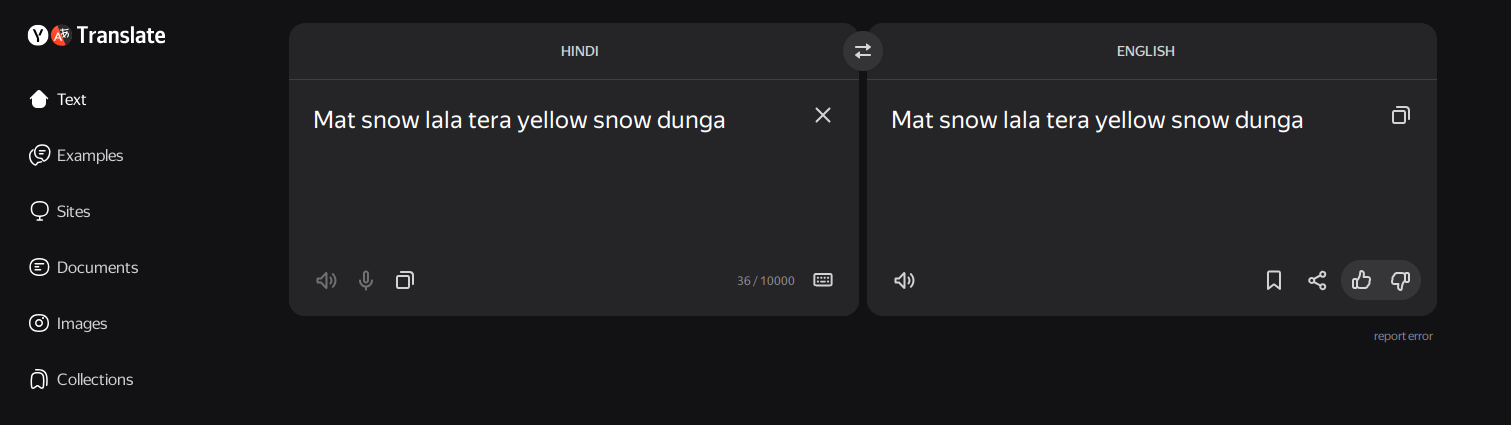1511x425 pixels.
Task: Bookmark this translation to collections
Action: tap(1274, 281)
